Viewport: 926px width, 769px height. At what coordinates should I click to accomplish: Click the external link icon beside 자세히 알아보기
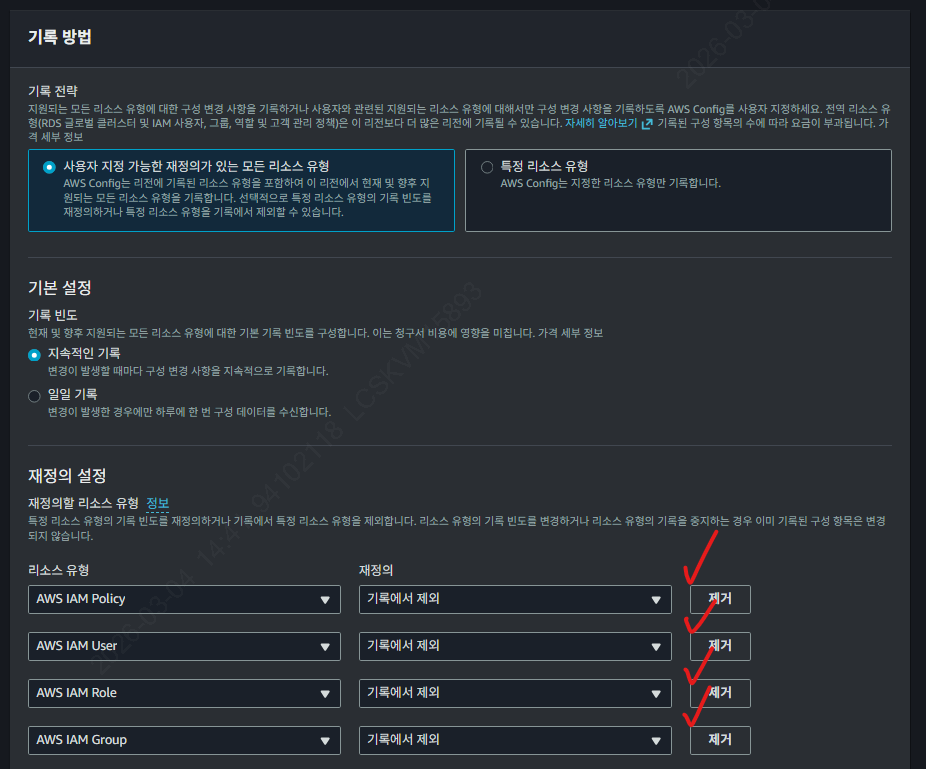coord(646,124)
